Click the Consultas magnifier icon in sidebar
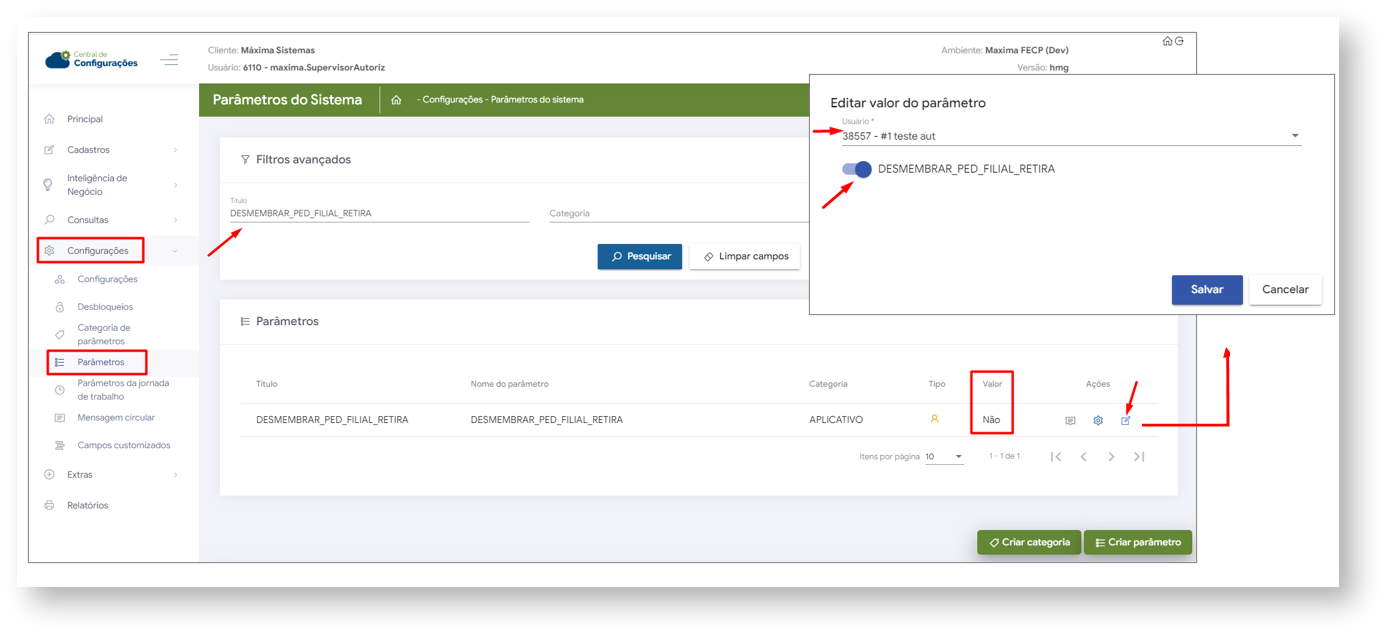 (49, 220)
